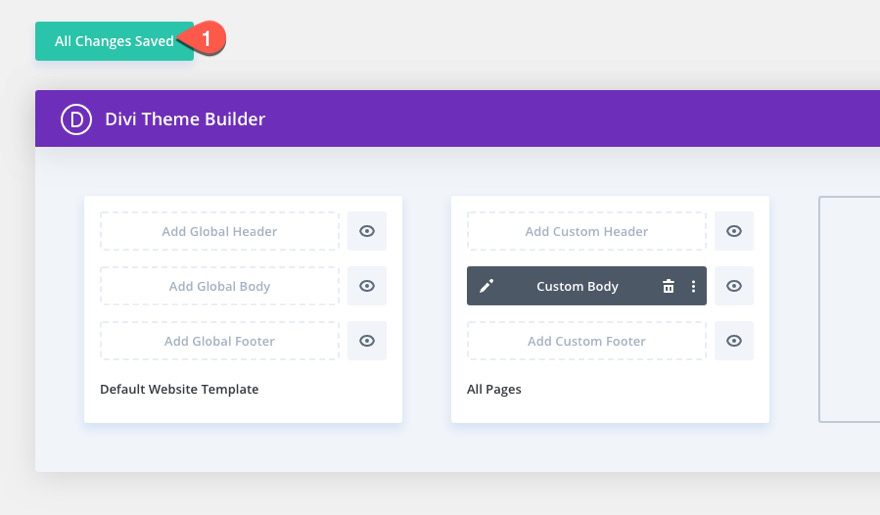Add a Global Footer

pos(219,341)
